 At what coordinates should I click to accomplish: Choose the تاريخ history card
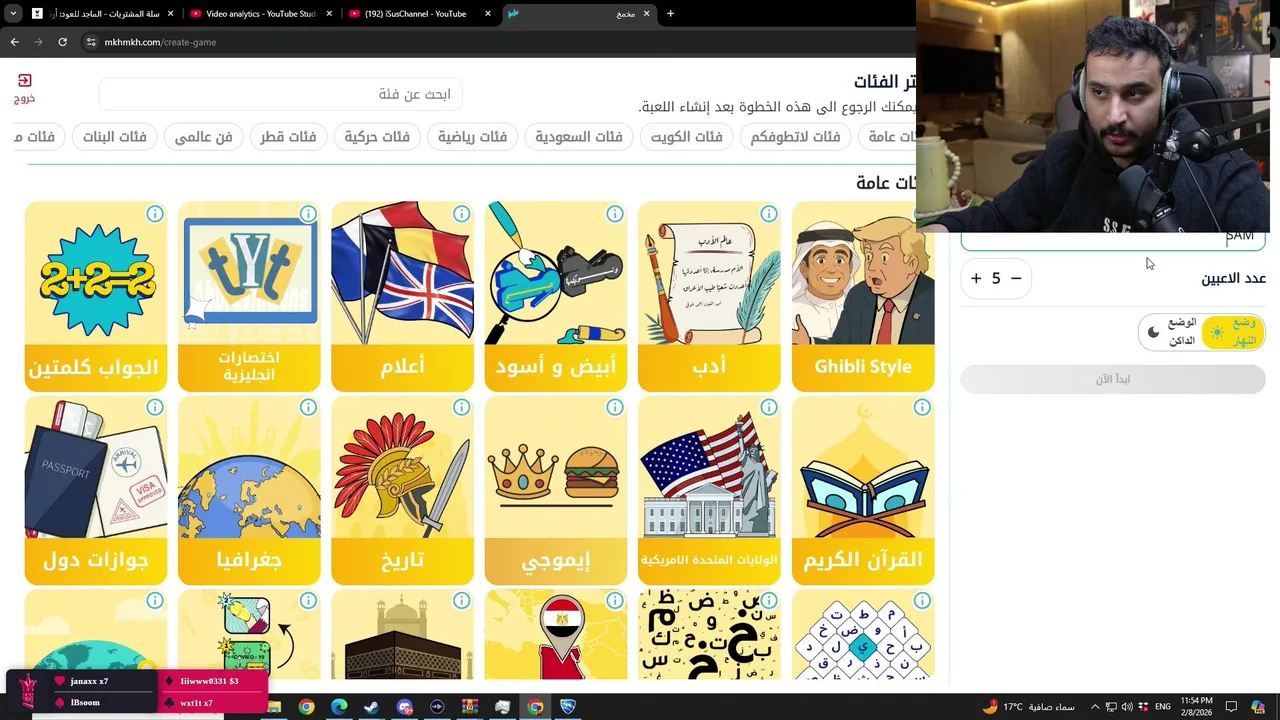point(402,490)
